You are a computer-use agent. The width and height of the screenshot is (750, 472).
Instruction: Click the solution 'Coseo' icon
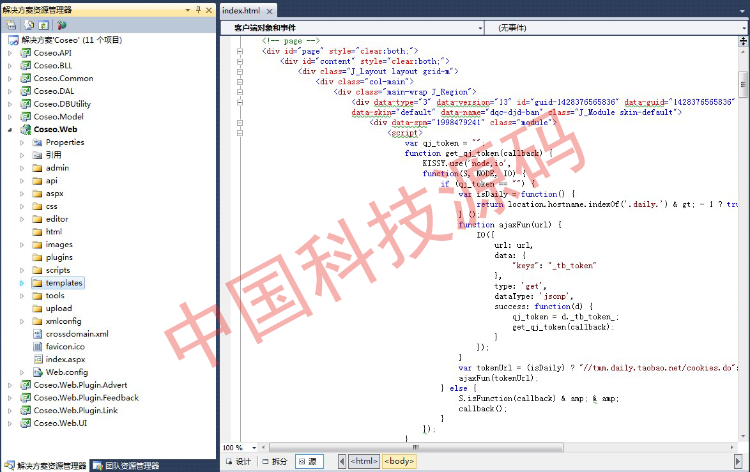coord(13,40)
